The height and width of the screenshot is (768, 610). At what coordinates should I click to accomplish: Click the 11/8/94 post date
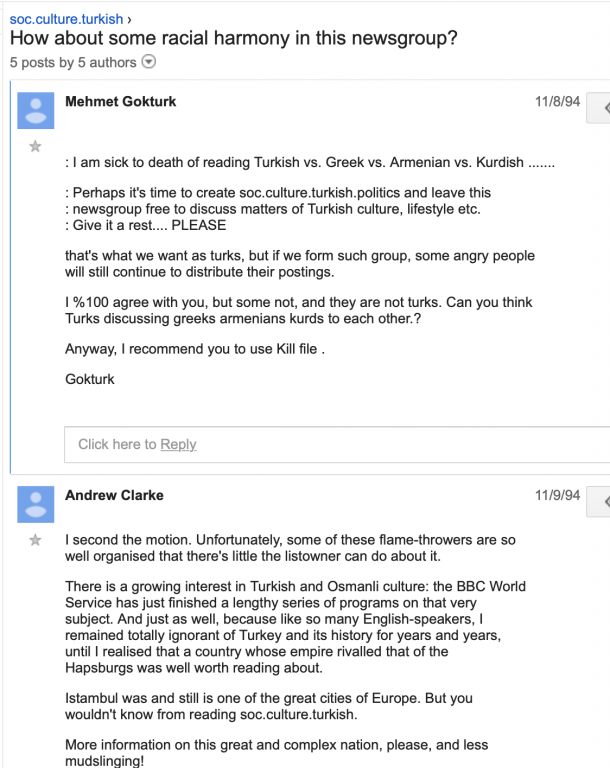[x=558, y=101]
